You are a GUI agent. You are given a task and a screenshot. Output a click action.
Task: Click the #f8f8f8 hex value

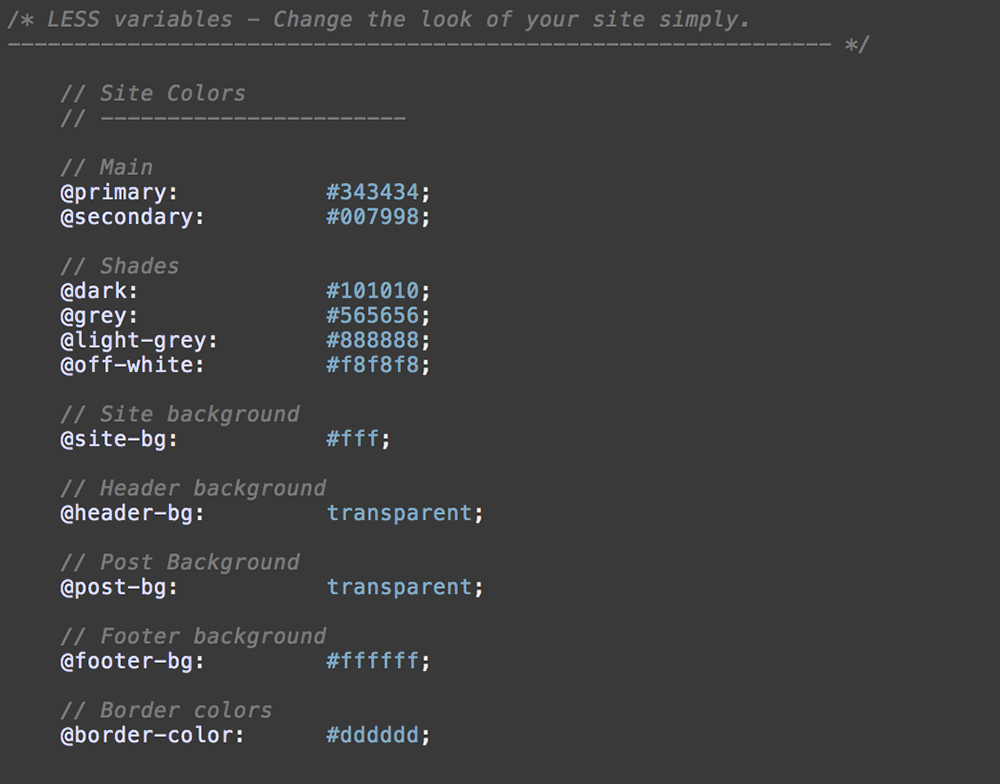pos(372,365)
